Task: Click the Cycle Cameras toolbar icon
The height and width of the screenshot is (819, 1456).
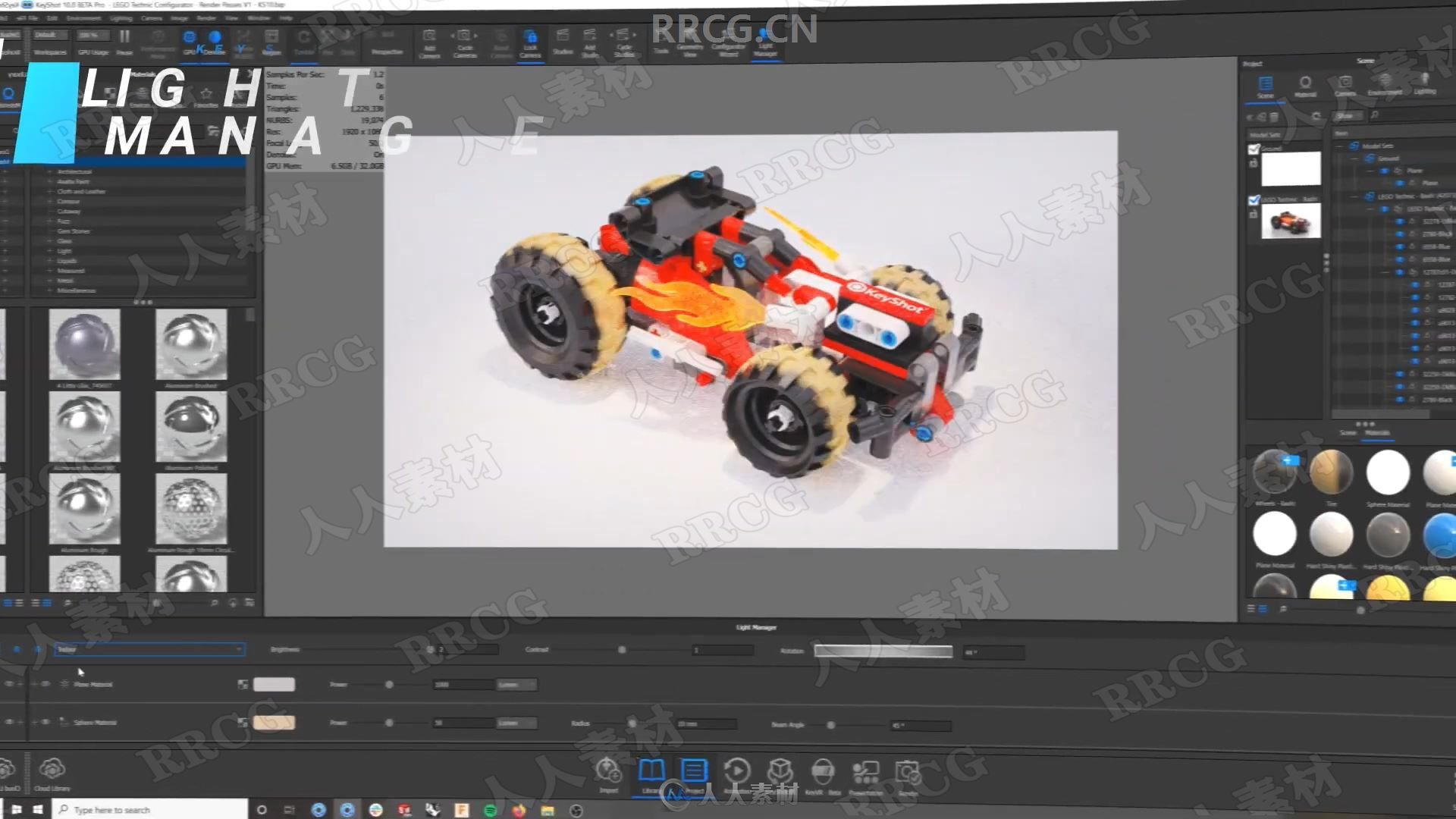Action: (x=465, y=43)
